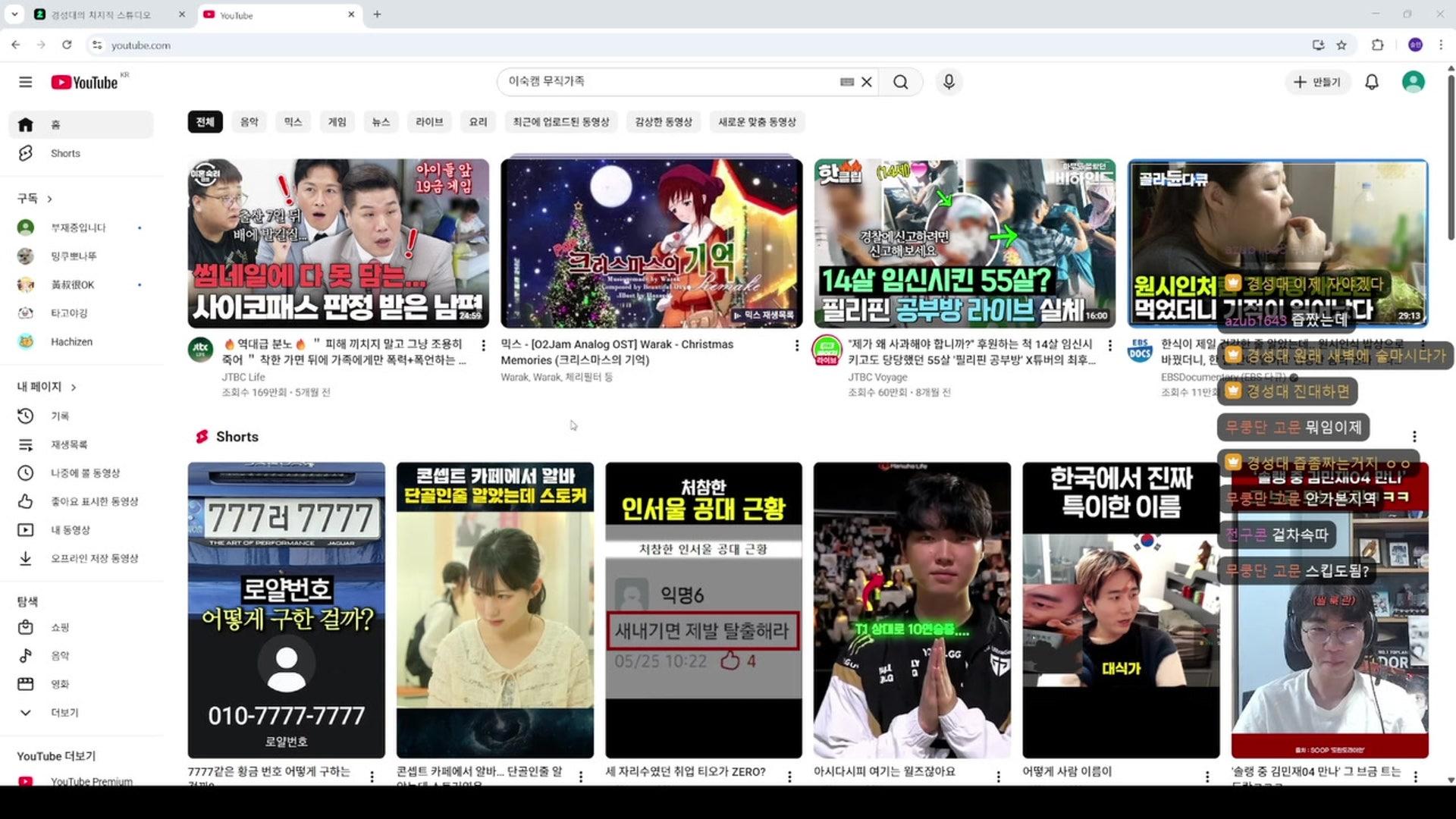Click the 만들기 create button
Viewport: 1456px width, 819px height.
[1317, 82]
